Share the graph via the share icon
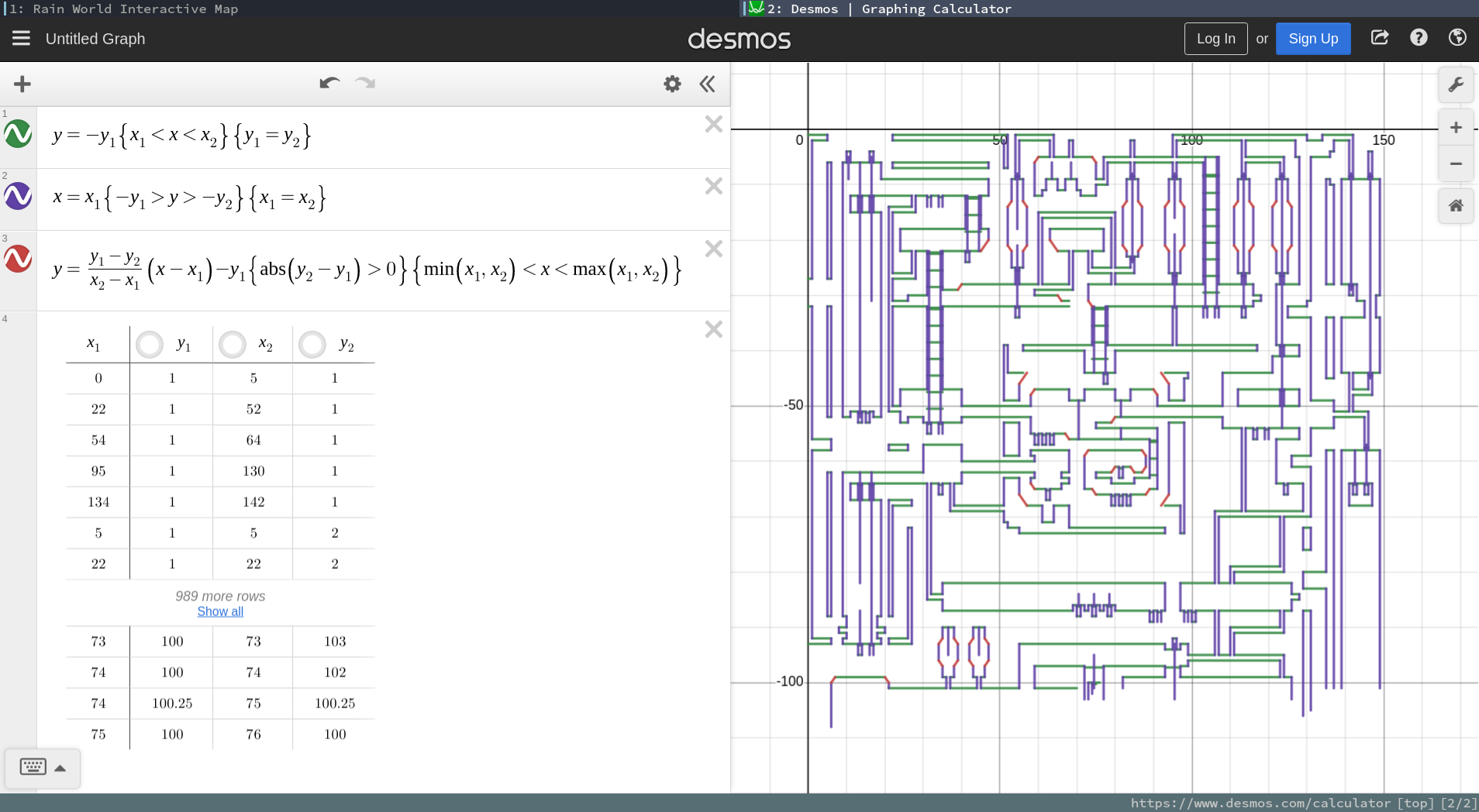 click(1379, 37)
